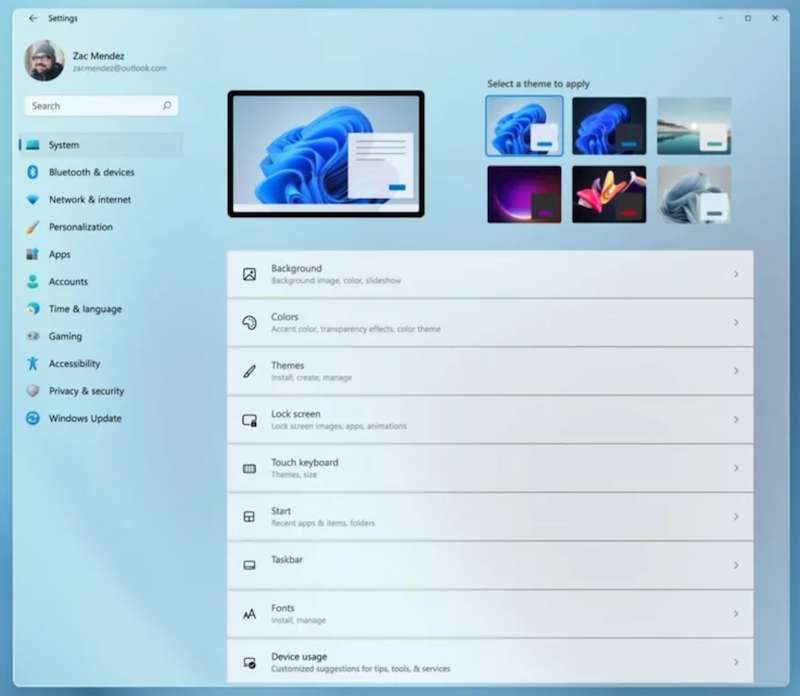Click the System monitor icon in sidebar
The width and height of the screenshot is (800, 696).
[x=33, y=145]
